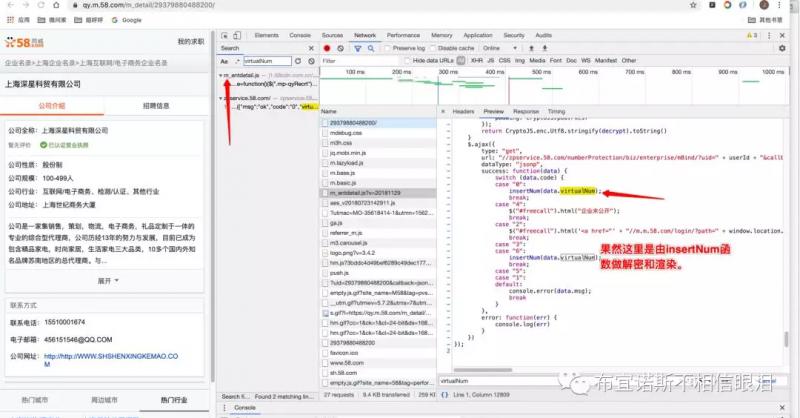Check box beside favicon.ico request
Viewport: 800px width, 418px height.
click(325, 353)
